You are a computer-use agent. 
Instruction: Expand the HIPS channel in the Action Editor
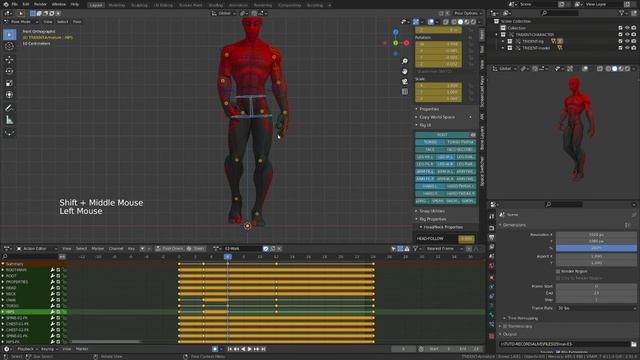3,312
